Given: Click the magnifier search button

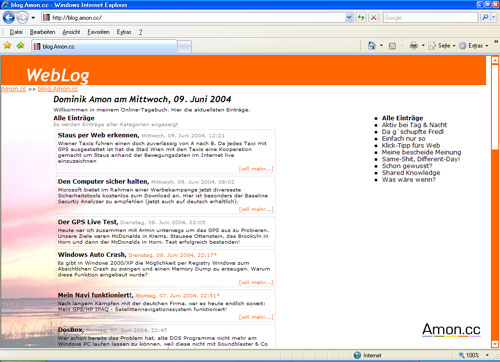Looking at the screenshot, I should pos(485,17).
